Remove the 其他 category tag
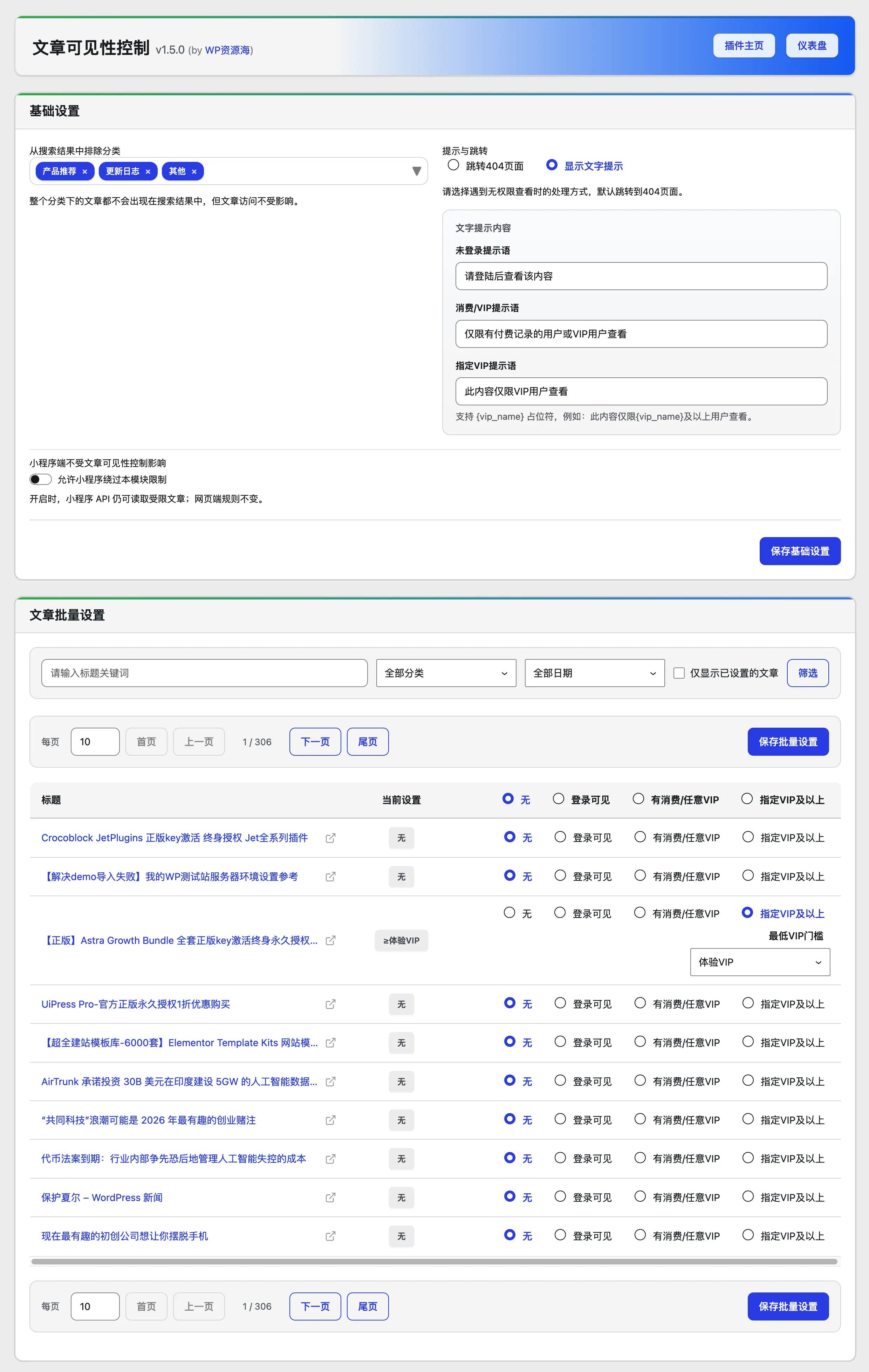 click(x=194, y=172)
